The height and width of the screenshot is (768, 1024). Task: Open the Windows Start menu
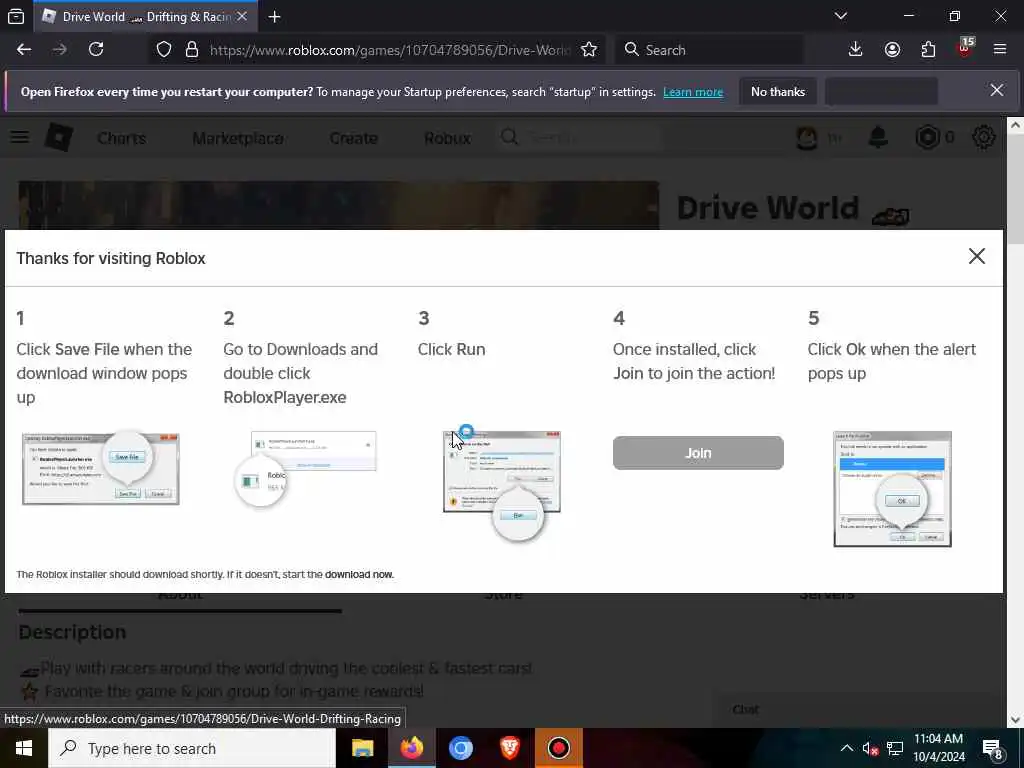(24, 748)
